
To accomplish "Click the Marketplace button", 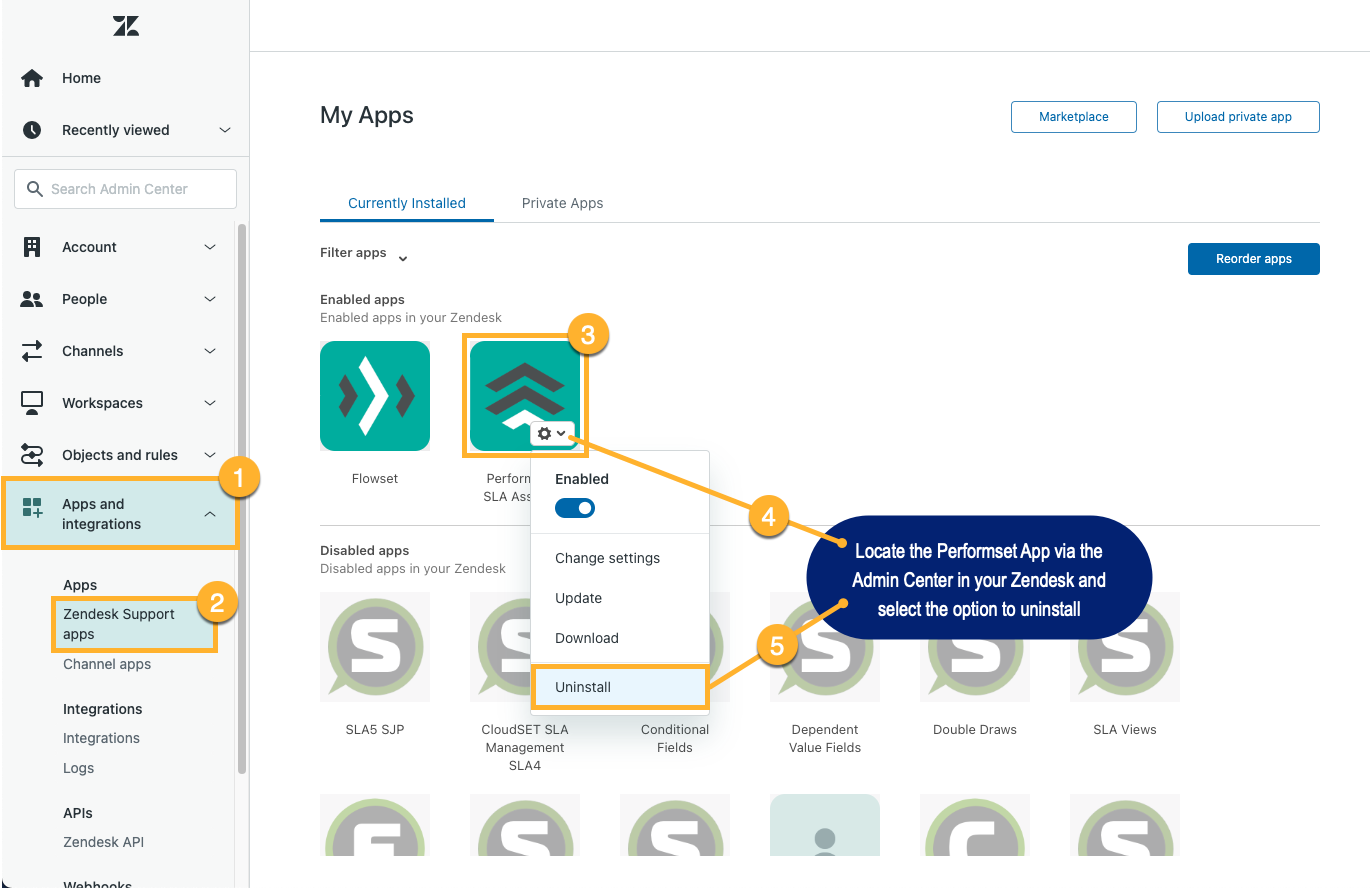I will [1074, 116].
